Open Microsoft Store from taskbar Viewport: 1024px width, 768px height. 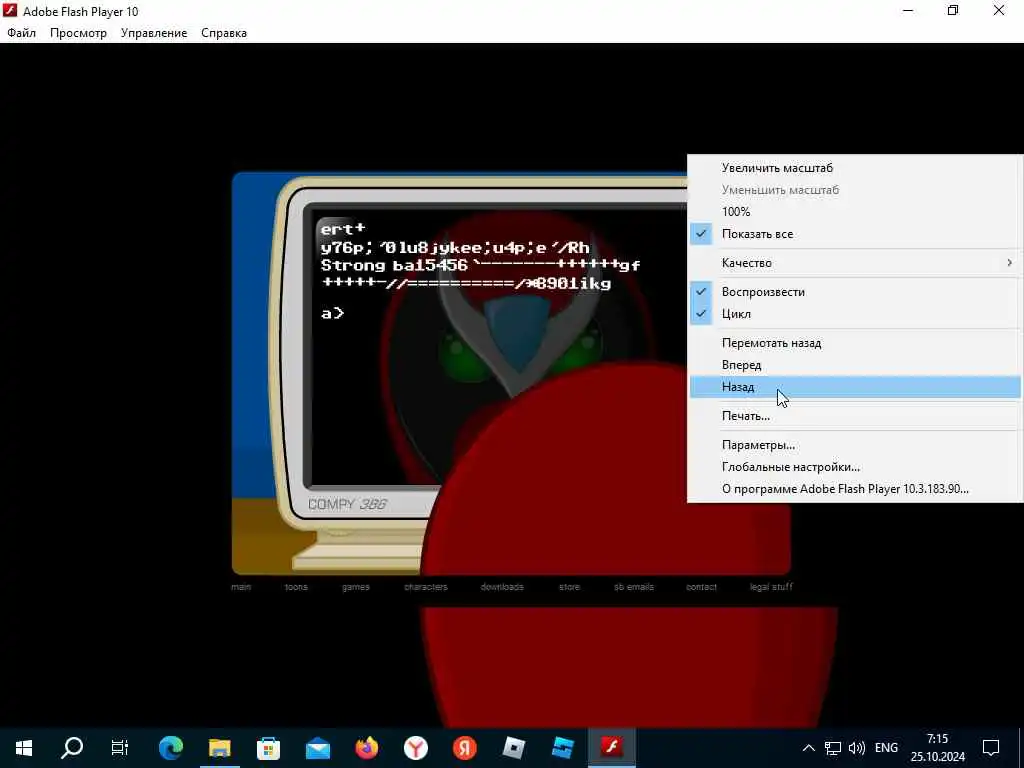(268, 747)
